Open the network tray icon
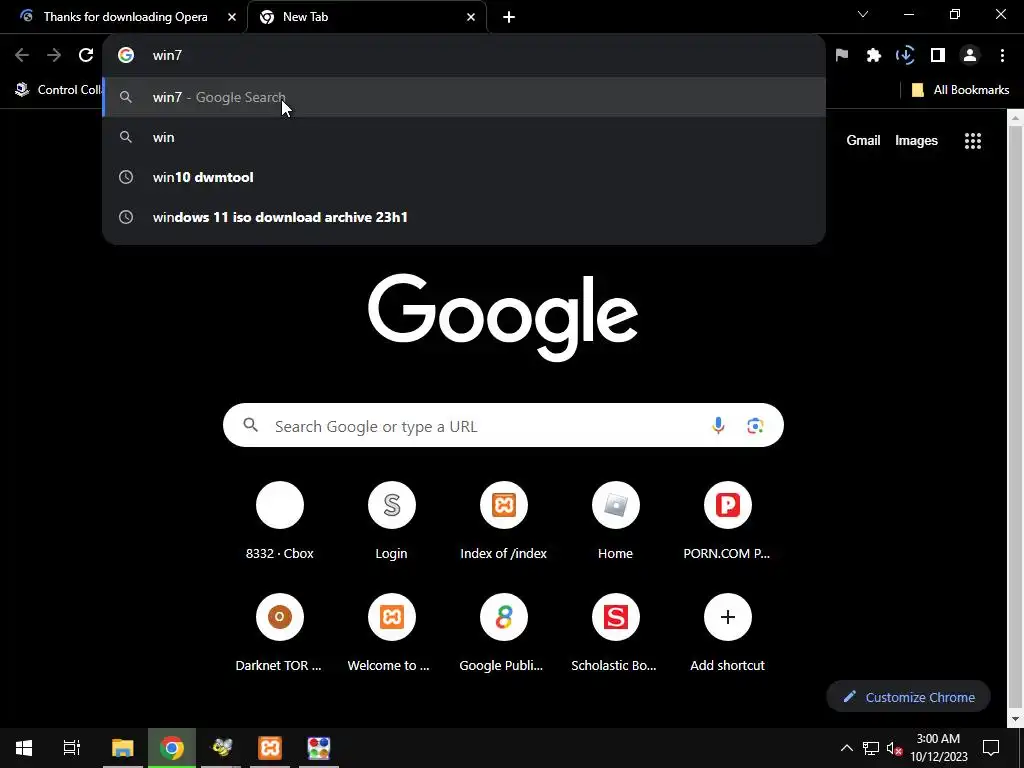Screen dimensions: 1024x768 coord(871,748)
